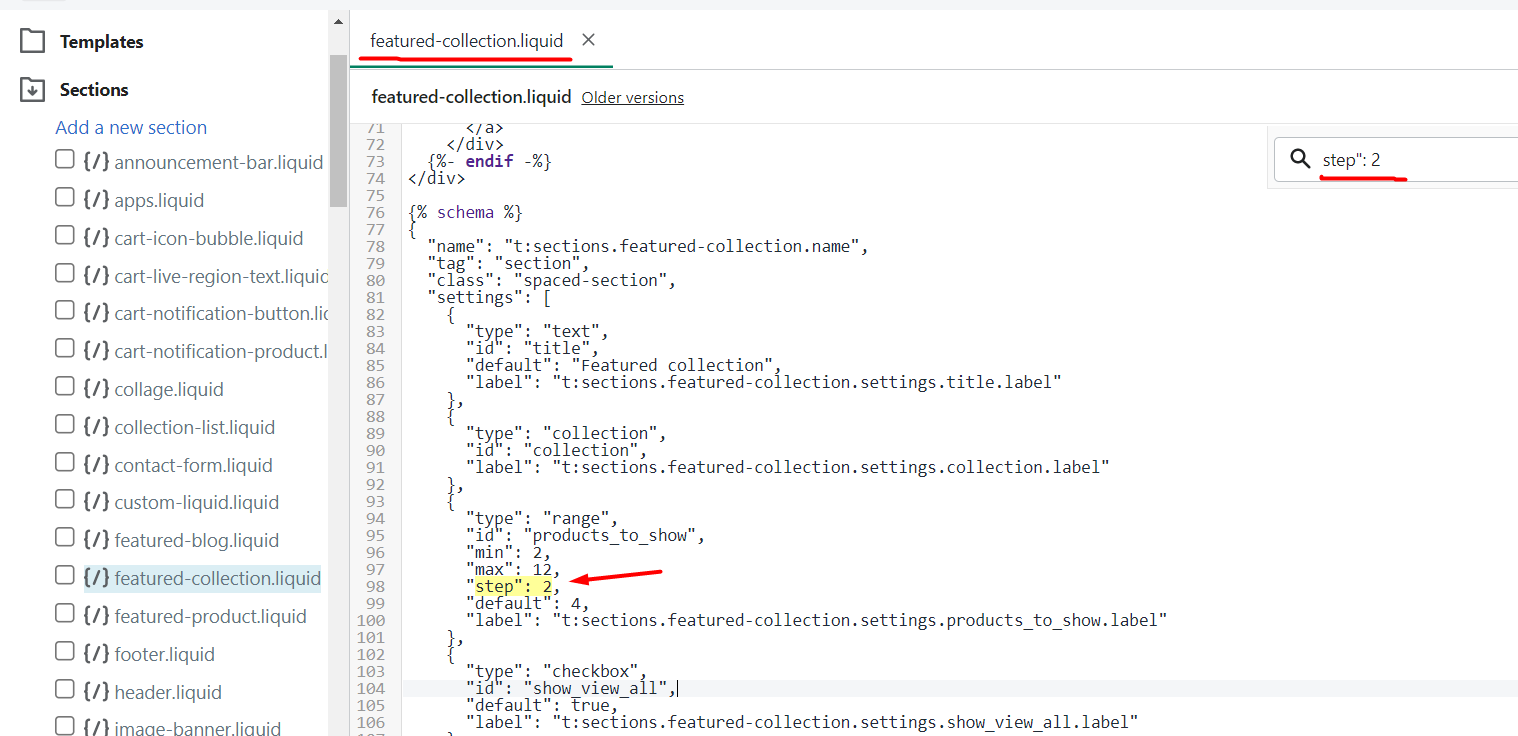Open featured-collection.liquid from the sidebar list
The height and width of the screenshot is (736, 1518).
tap(218, 578)
